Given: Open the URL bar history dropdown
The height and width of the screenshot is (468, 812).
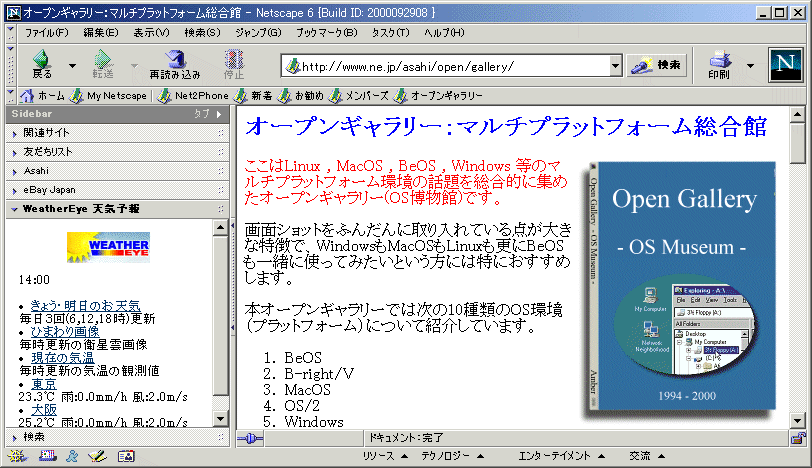Looking at the screenshot, I should click(615, 66).
